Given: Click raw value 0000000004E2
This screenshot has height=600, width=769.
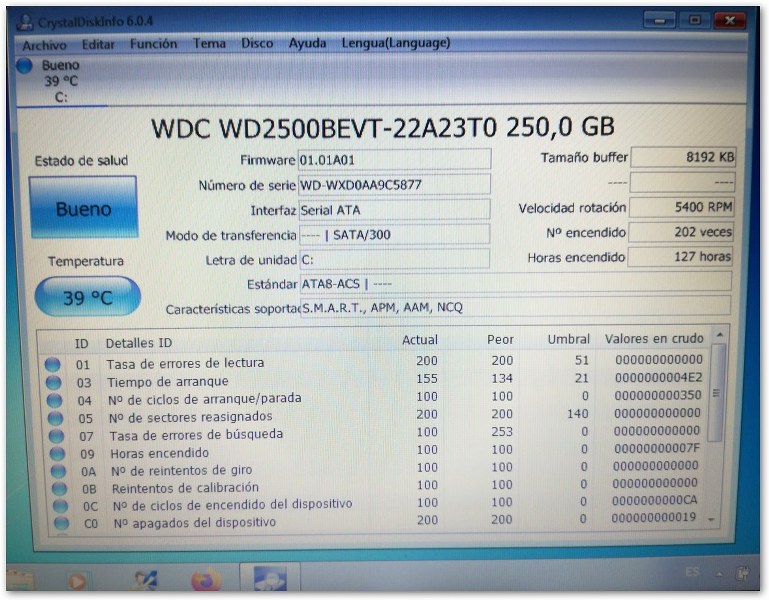Looking at the screenshot, I should [x=659, y=378].
